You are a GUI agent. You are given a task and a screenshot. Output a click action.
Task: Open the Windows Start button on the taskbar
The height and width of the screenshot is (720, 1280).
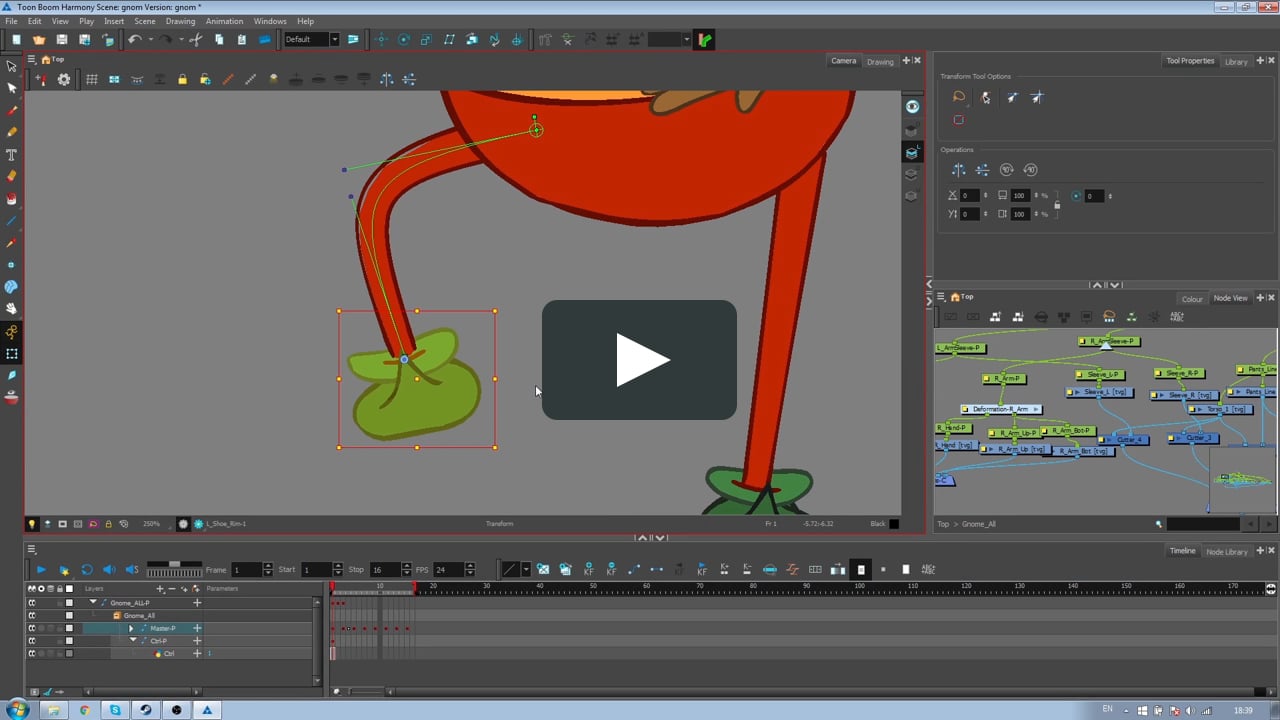(16, 710)
